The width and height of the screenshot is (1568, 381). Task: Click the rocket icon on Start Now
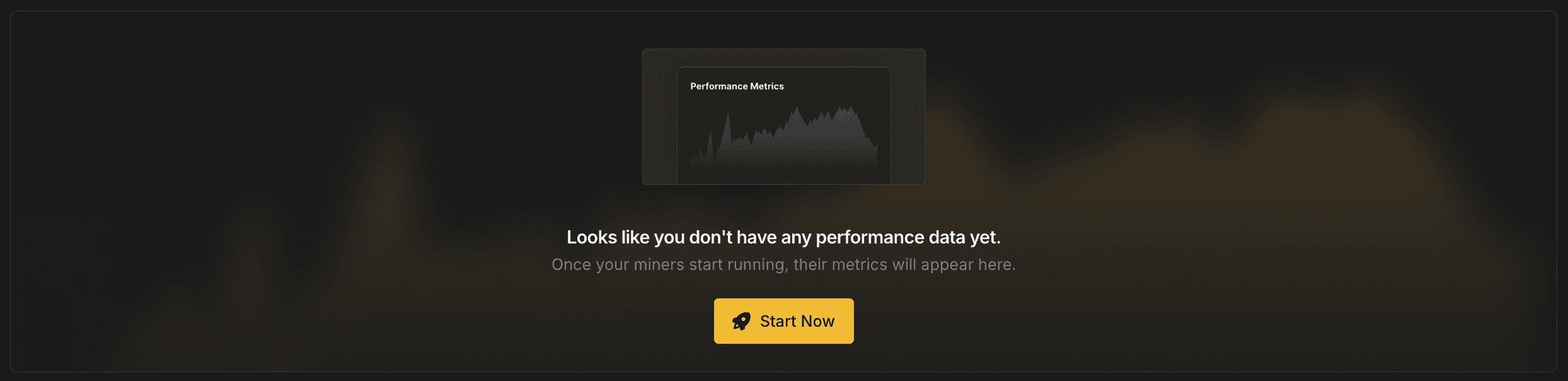point(742,322)
